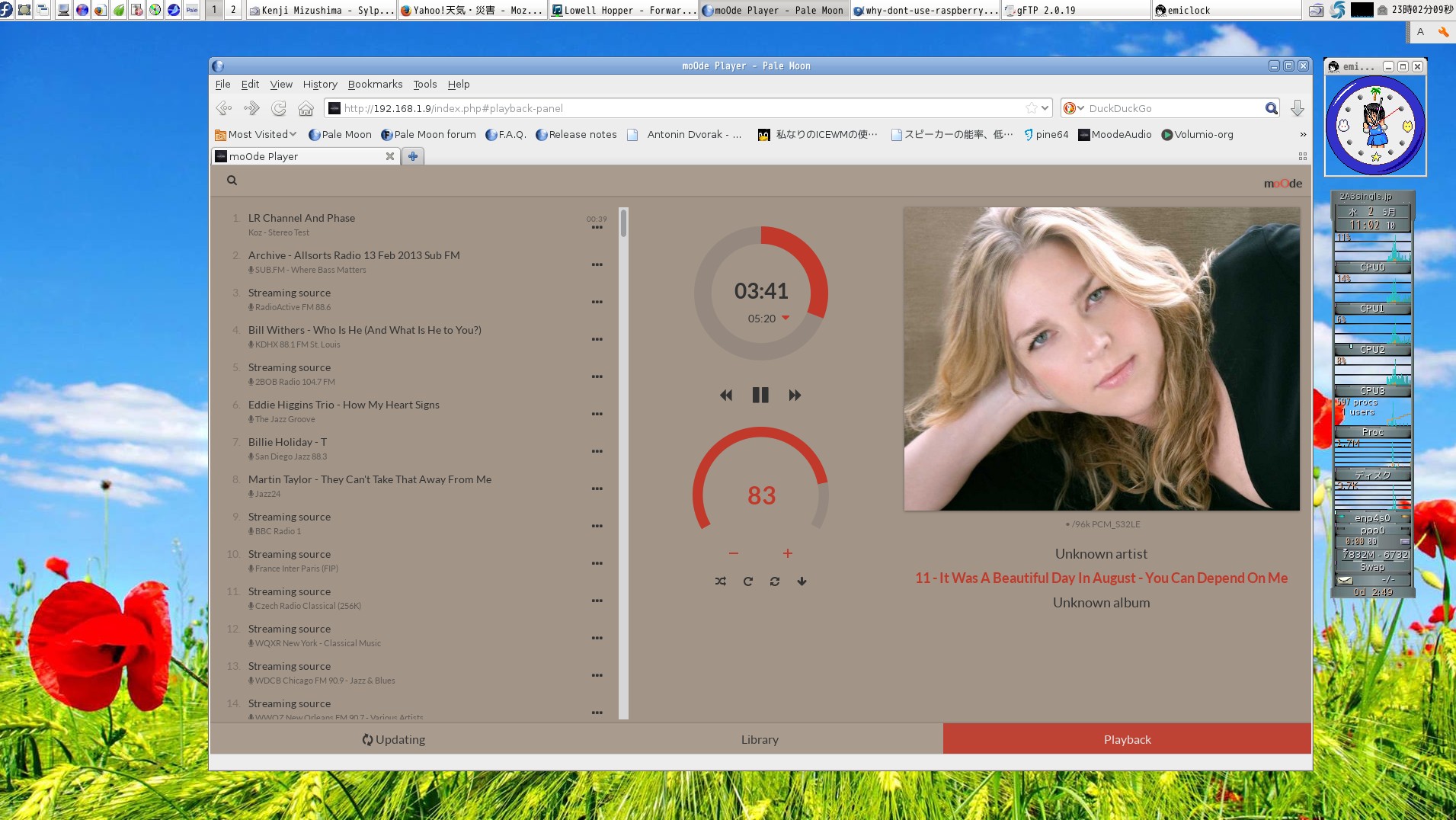Open options for Billie Holiday playlist item
Screen dimensions: 1456x820
(x=597, y=451)
